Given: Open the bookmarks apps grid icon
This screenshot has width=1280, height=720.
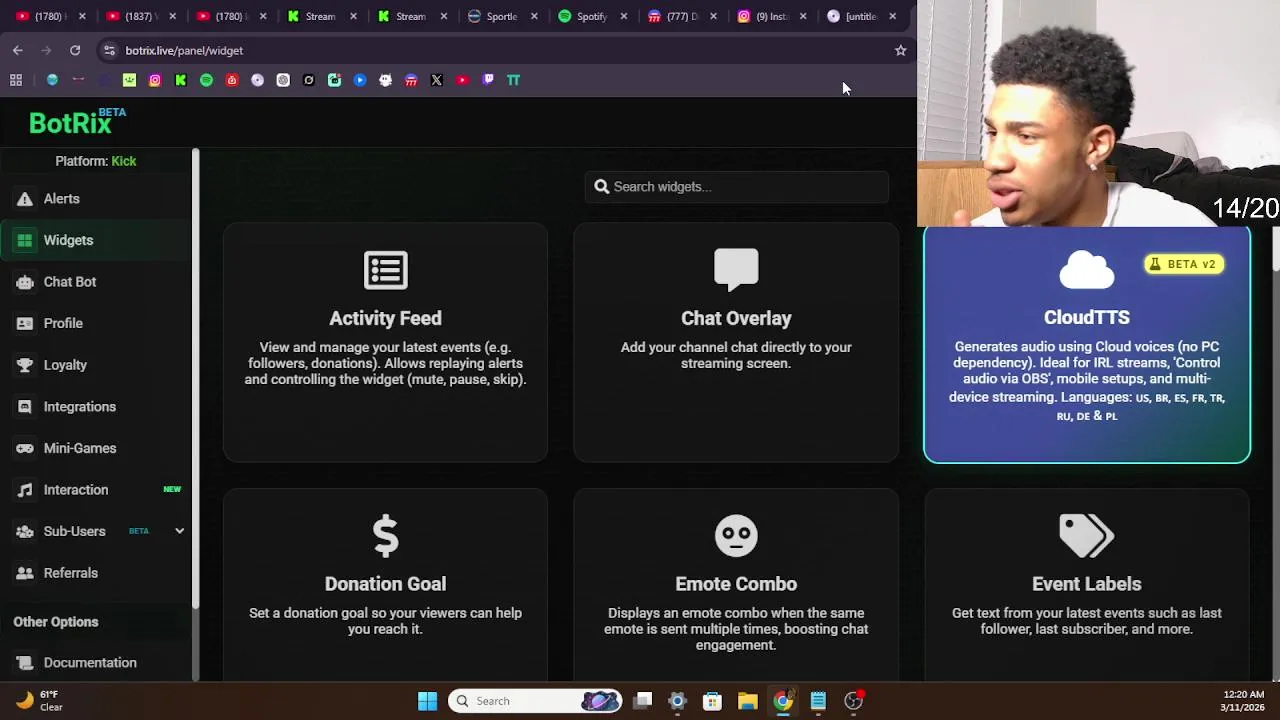Looking at the screenshot, I should pos(16,80).
